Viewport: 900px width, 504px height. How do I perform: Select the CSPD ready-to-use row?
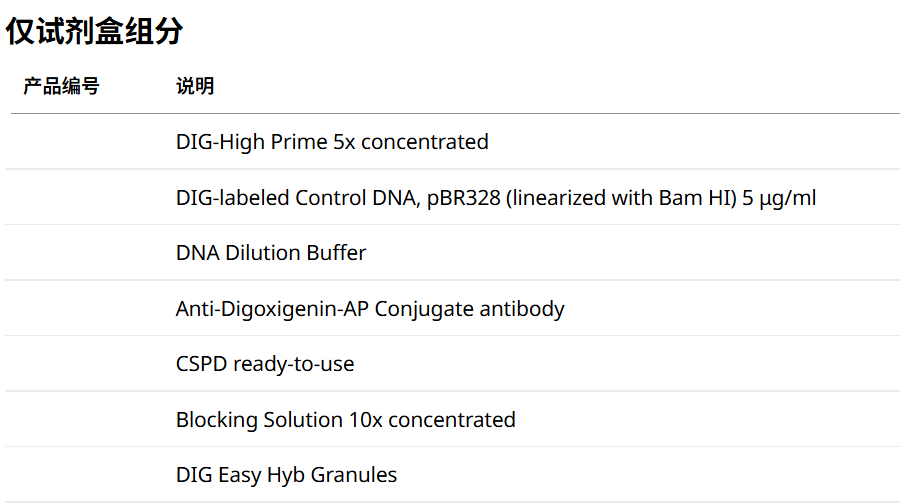pos(265,364)
